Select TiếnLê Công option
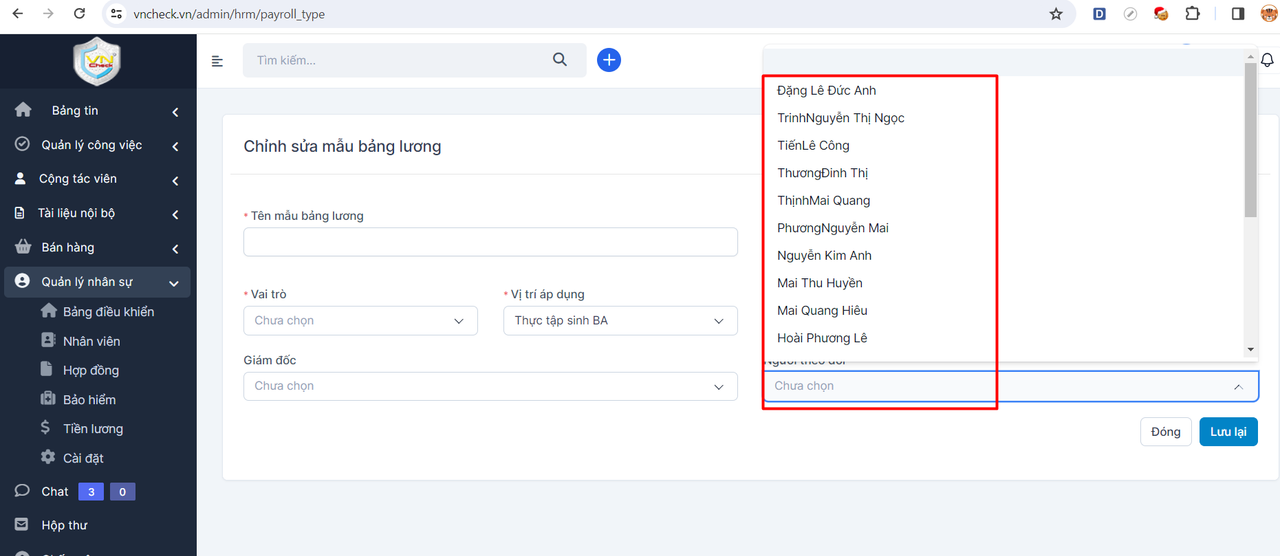This screenshot has width=1280, height=556. [x=1003, y=146]
